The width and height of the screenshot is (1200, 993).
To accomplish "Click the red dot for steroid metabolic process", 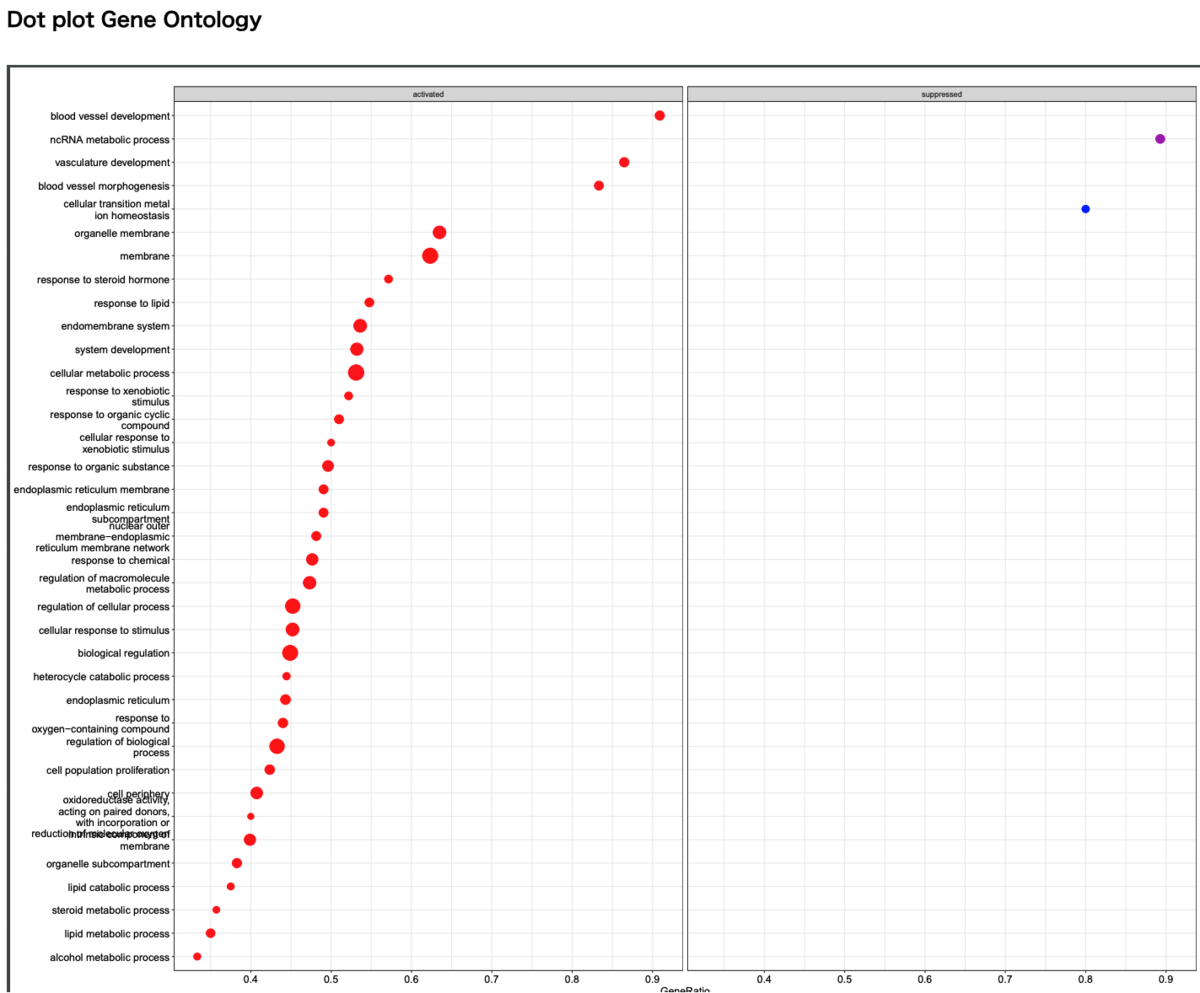I will click(x=216, y=910).
